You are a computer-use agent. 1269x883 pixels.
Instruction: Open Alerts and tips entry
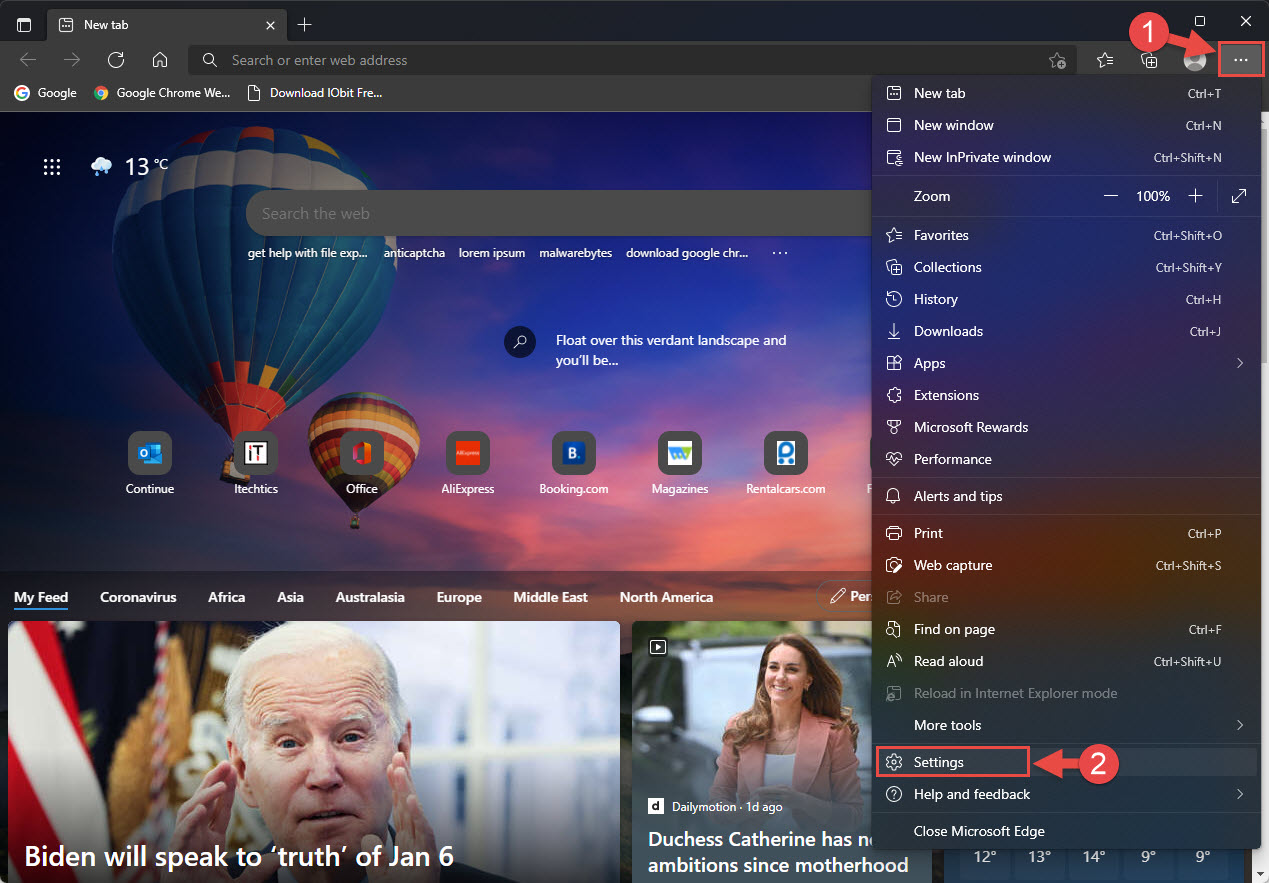[x=1066, y=496]
